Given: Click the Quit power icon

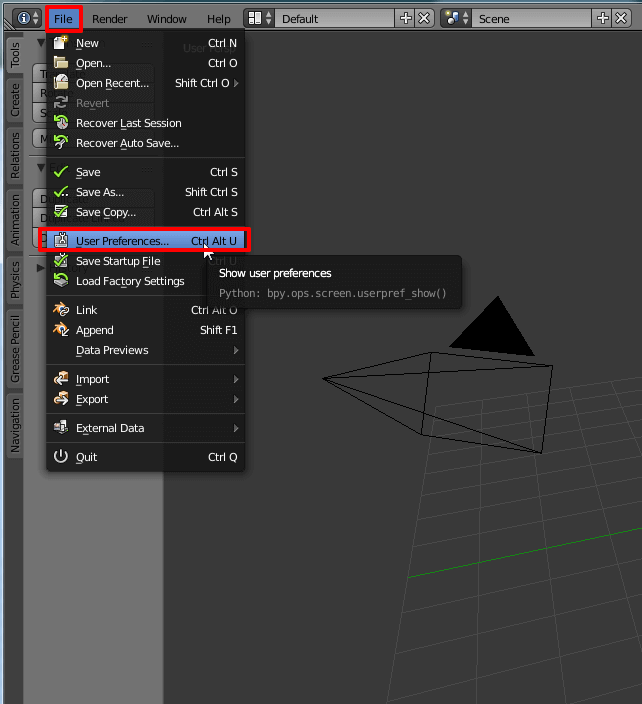Looking at the screenshot, I should pyautogui.click(x=61, y=457).
